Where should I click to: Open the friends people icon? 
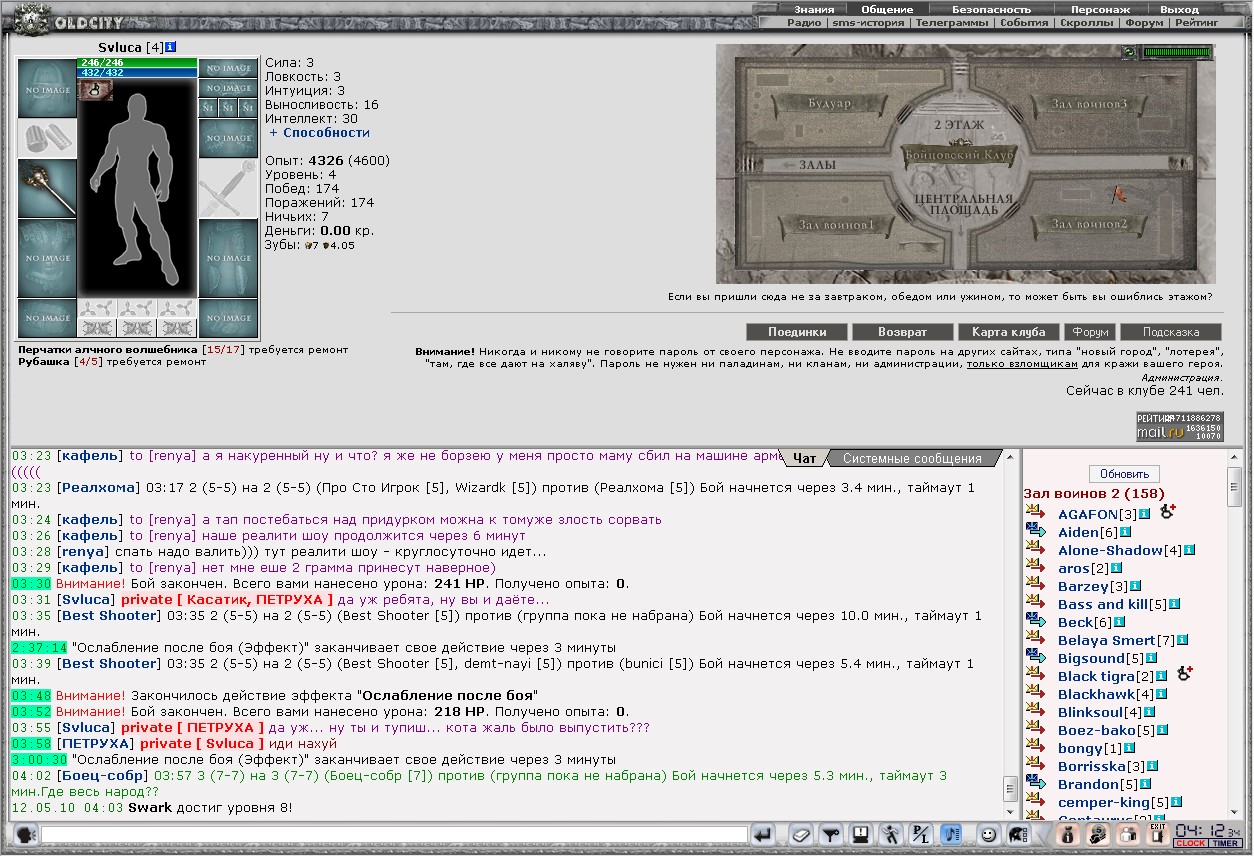coord(1128,834)
